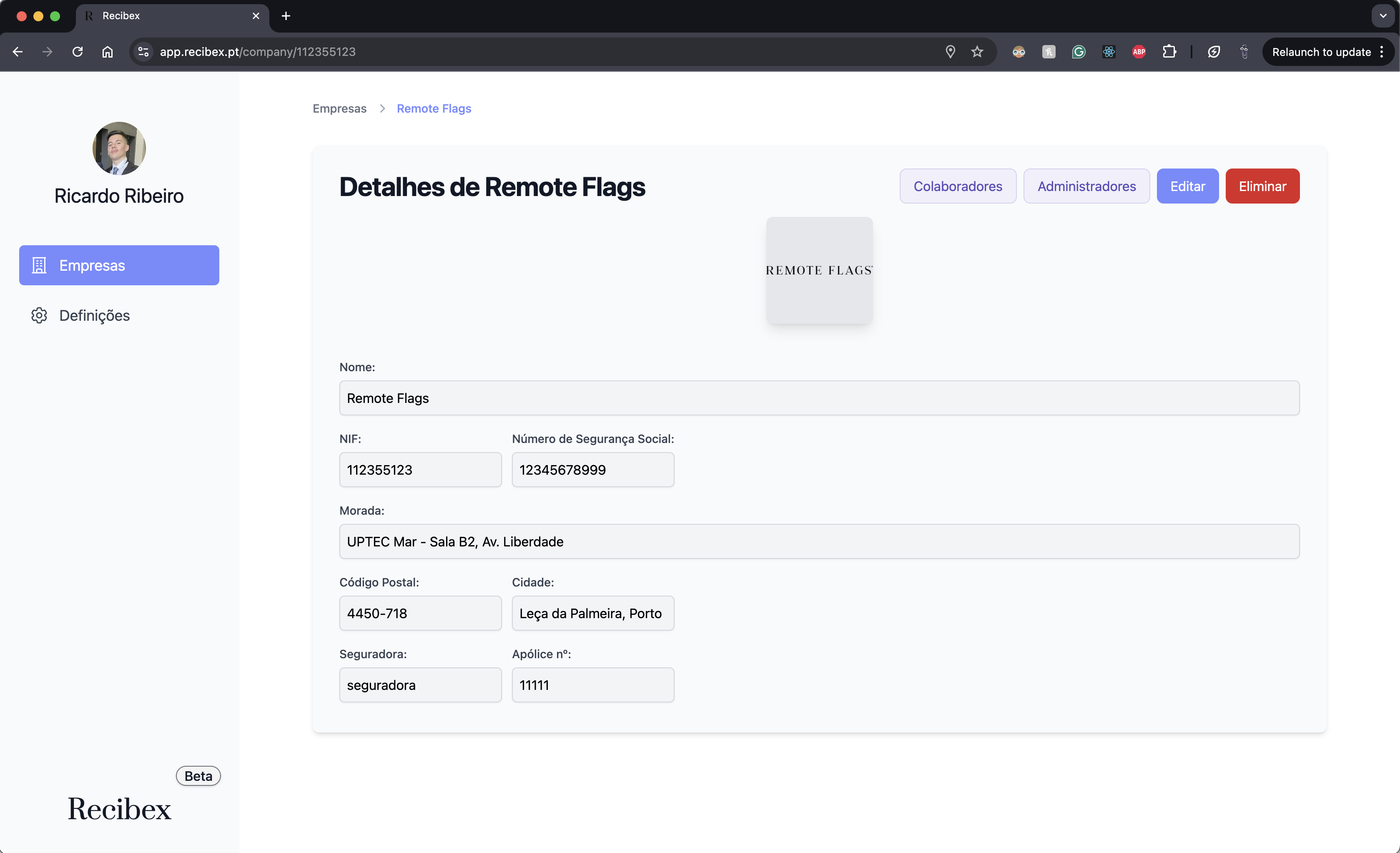Click the Editar button
Image resolution: width=1400 pixels, height=853 pixels.
click(1187, 186)
